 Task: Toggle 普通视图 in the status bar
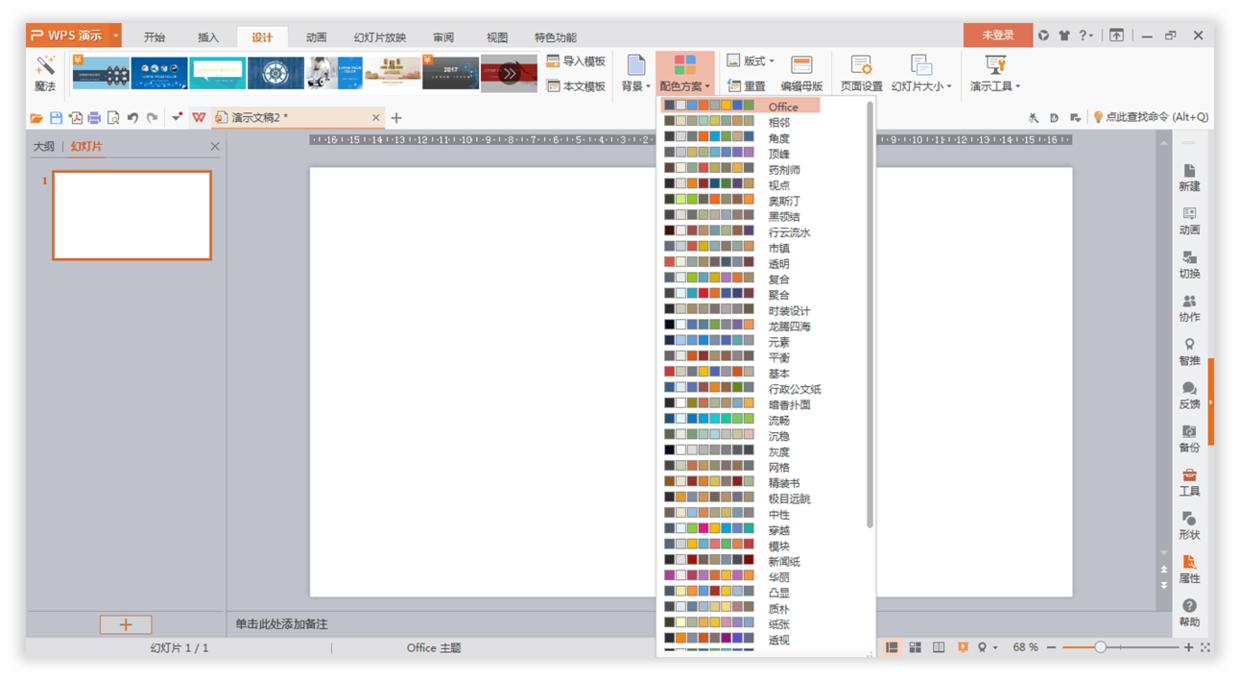892,647
